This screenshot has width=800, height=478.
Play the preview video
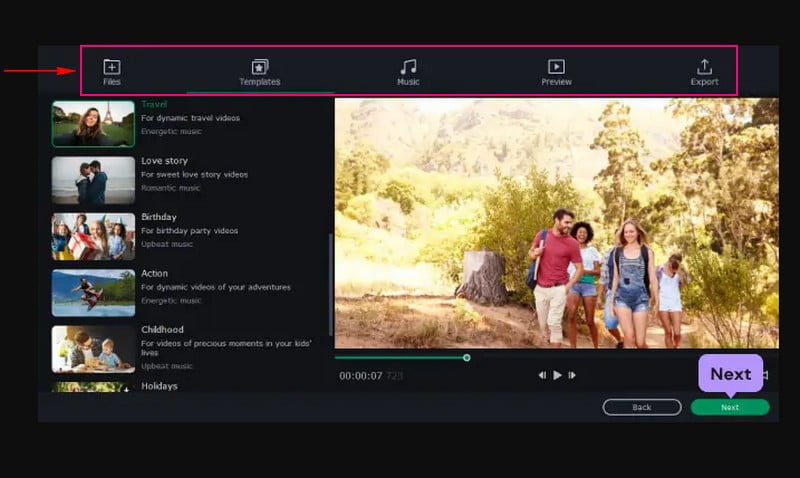557,375
